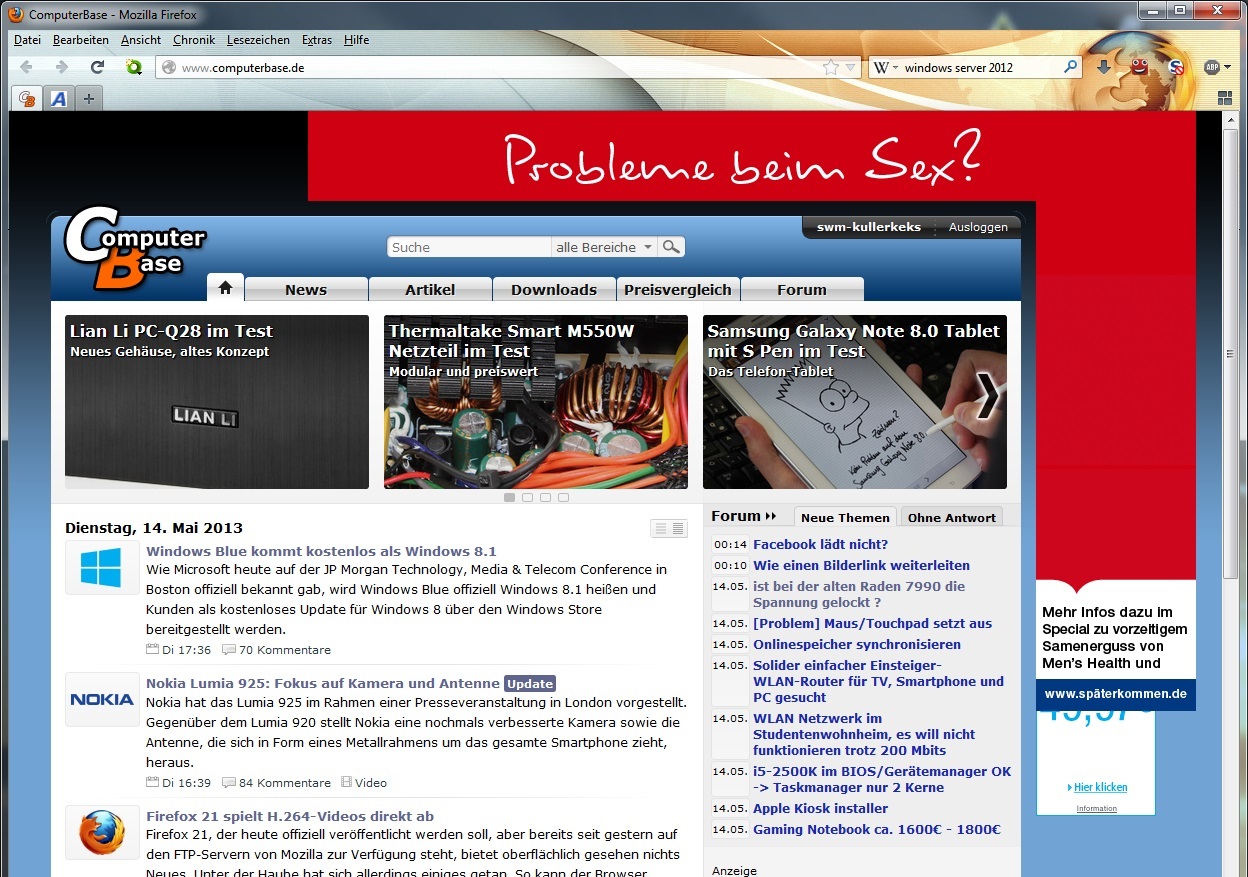Open the Downloads navigation tab
Image resolution: width=1248 pixels, height=877 pixels.
(554, 289)
